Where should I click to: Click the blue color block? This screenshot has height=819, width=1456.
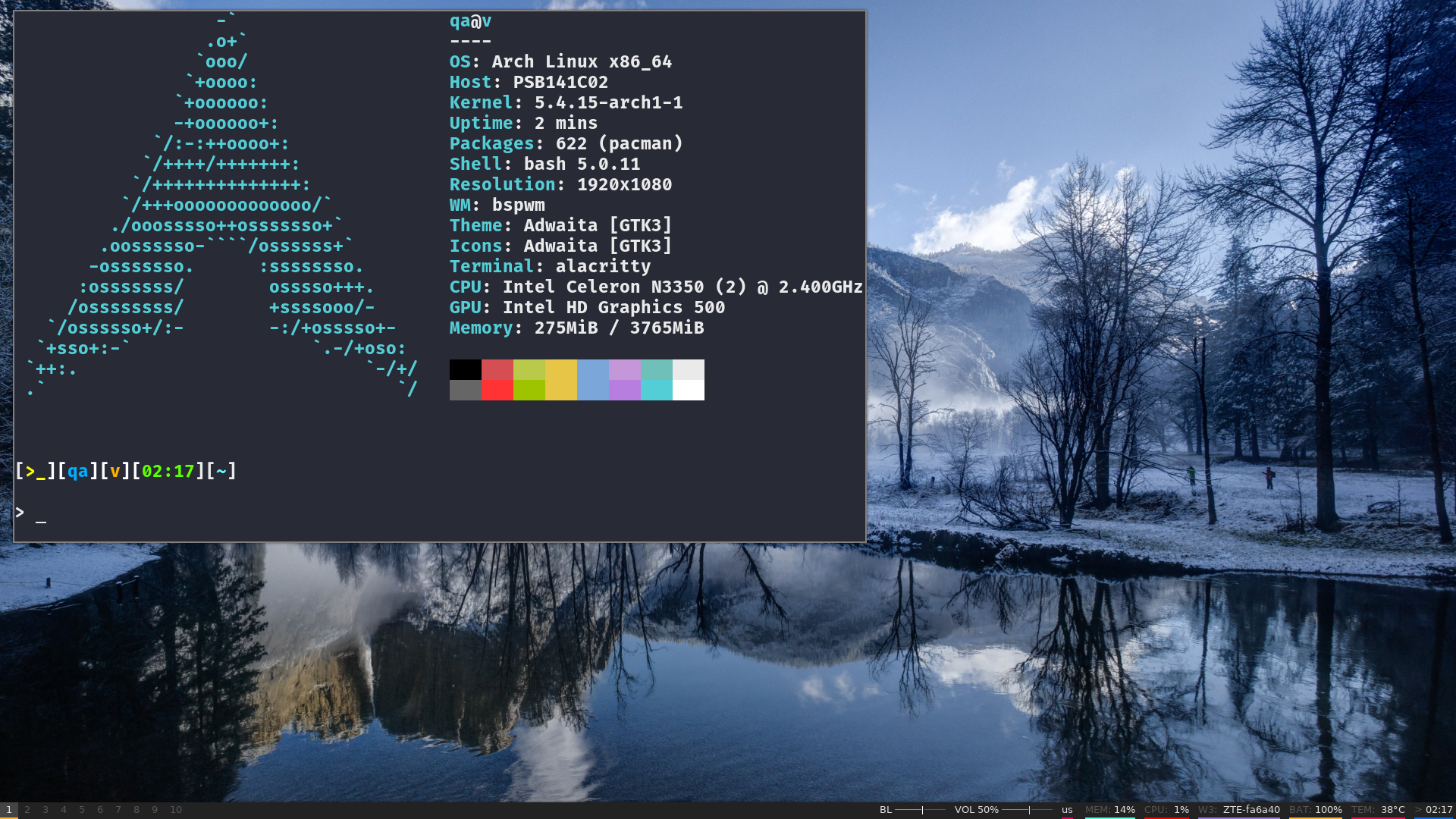tap(593, 380)
